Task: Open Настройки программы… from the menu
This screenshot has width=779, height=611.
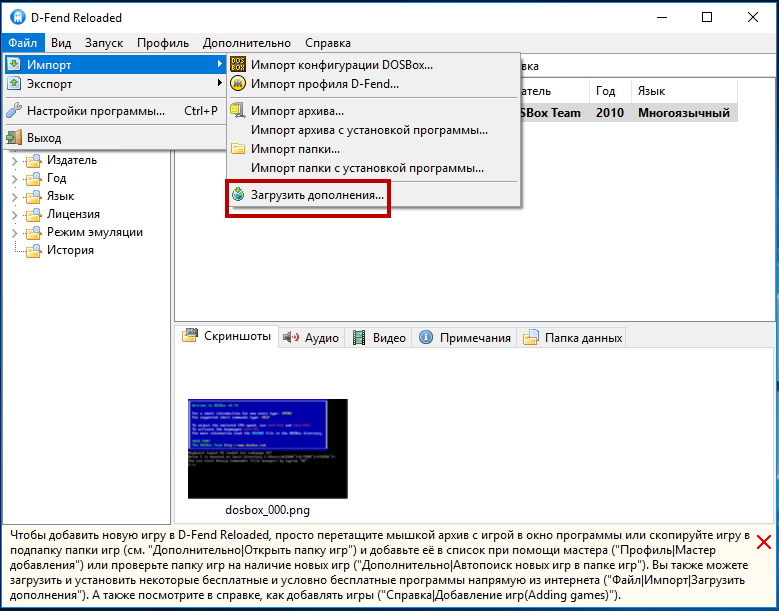Action: tap(115, 111)
